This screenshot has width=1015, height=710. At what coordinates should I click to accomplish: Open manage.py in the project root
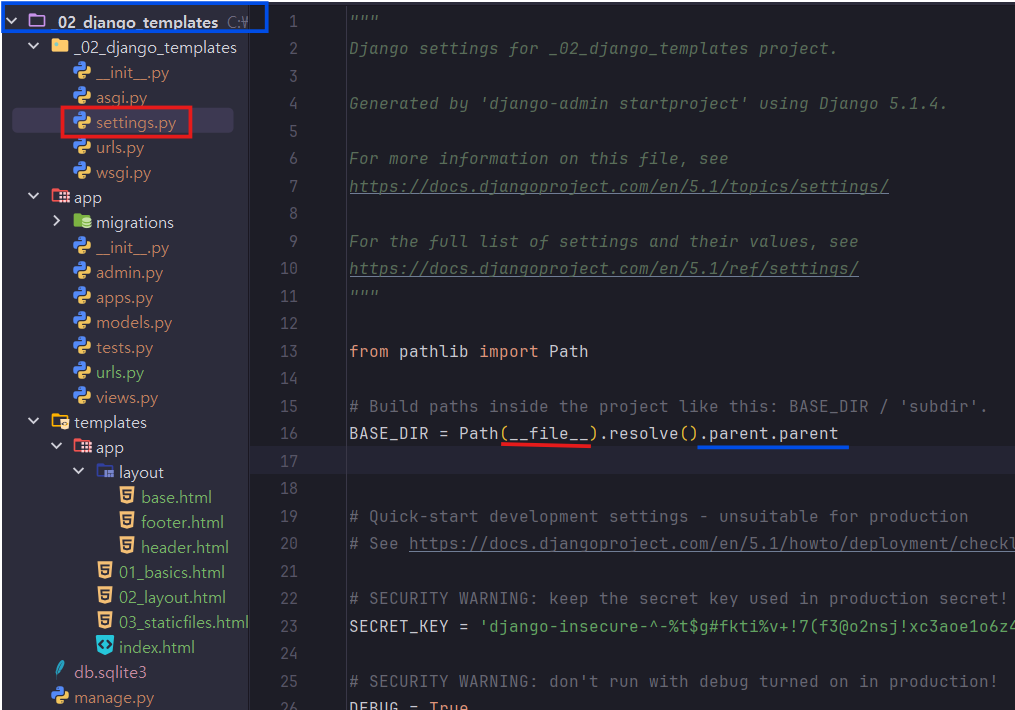[114, 697]
